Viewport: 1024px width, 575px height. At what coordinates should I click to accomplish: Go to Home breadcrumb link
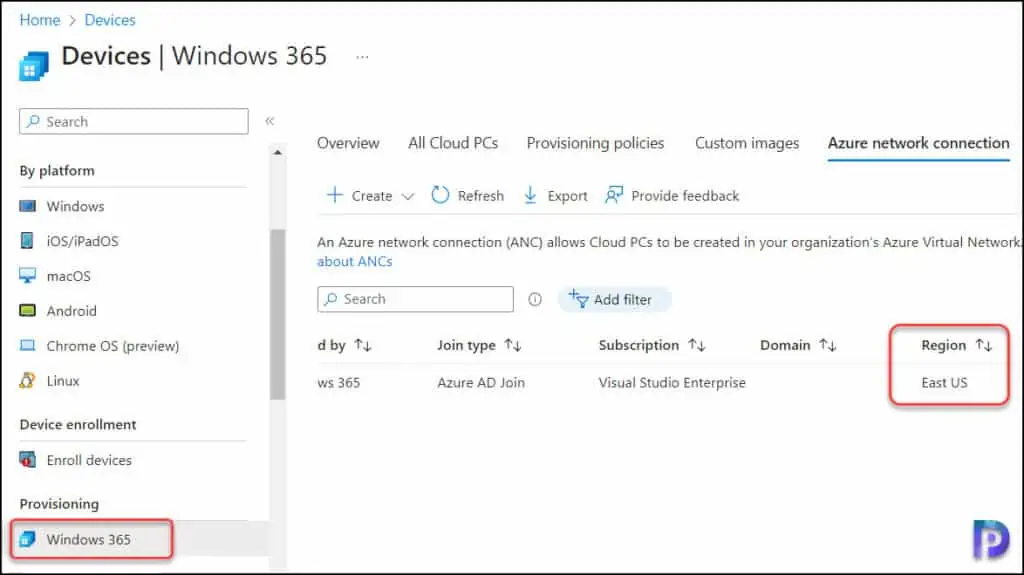click(x=40, y=20)
